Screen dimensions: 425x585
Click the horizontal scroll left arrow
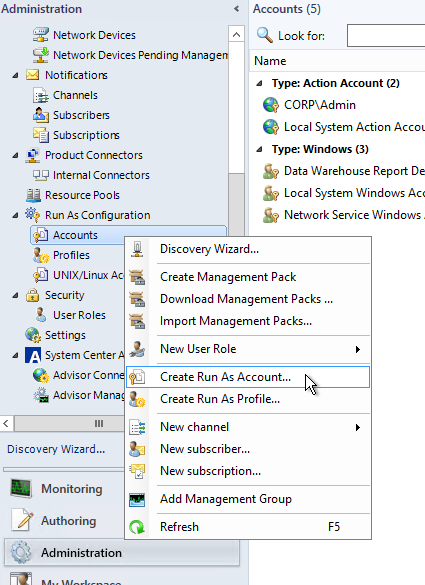6,423
